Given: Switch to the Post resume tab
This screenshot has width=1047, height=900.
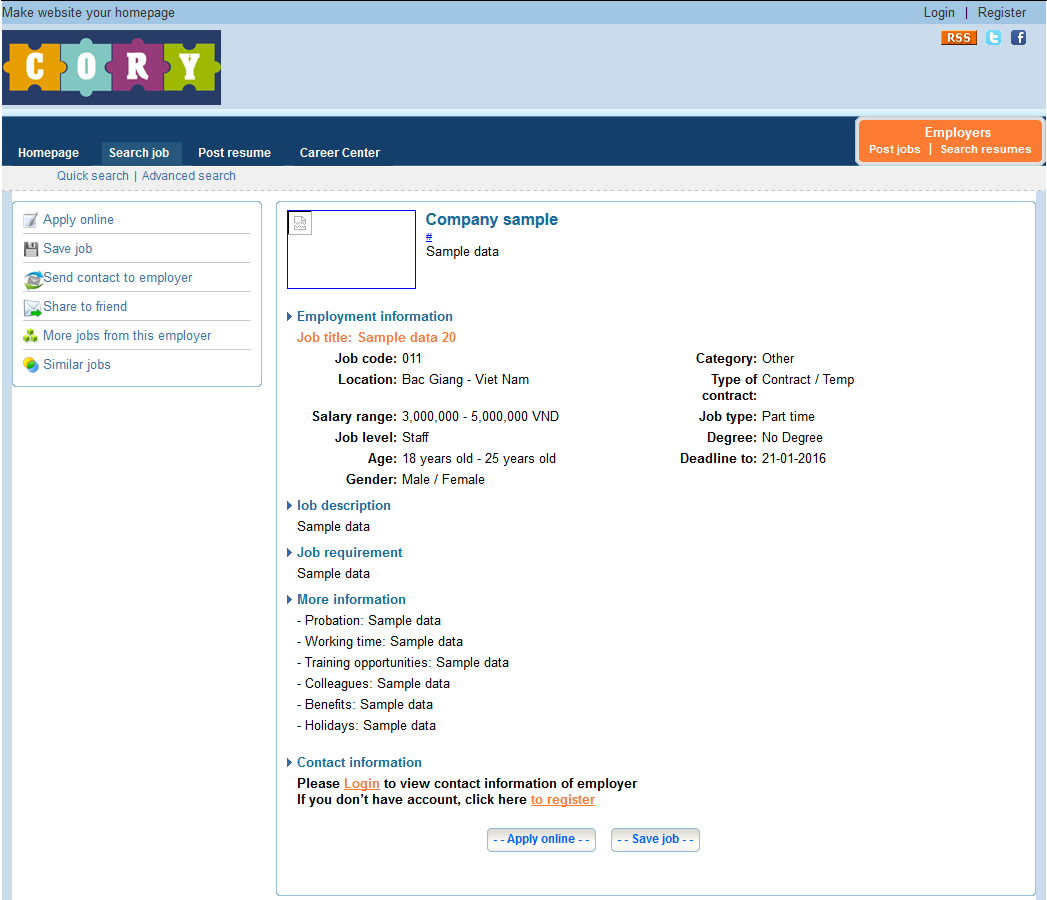Looking at the screenshot, I should coord(234,152).
